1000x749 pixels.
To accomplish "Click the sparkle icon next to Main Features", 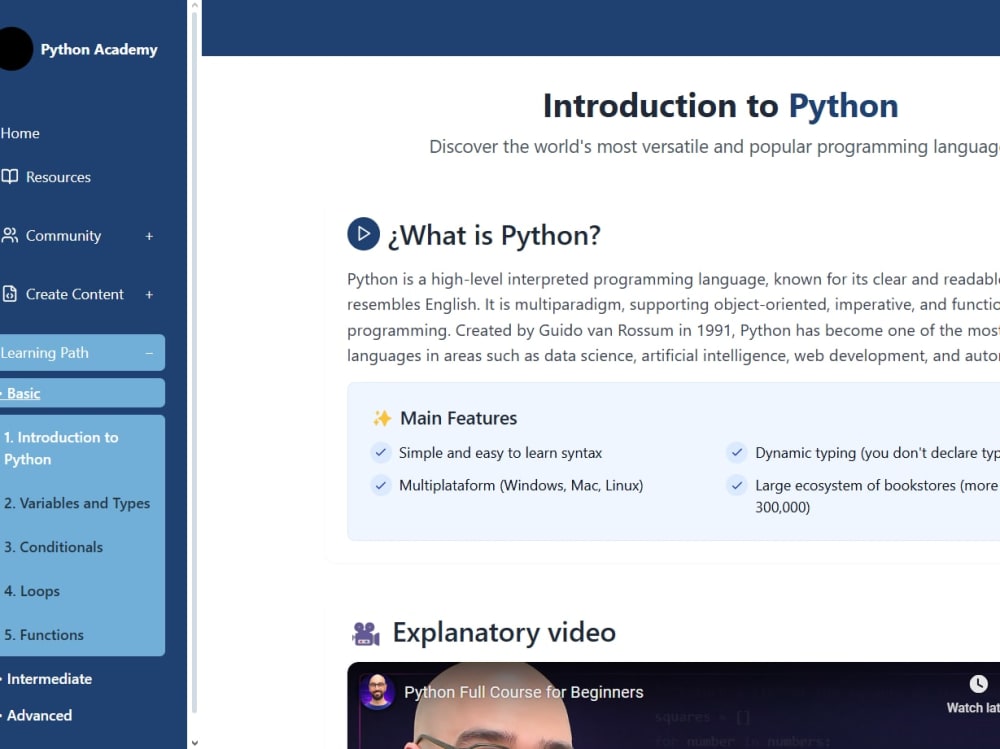I will click(x=382, y=419).
